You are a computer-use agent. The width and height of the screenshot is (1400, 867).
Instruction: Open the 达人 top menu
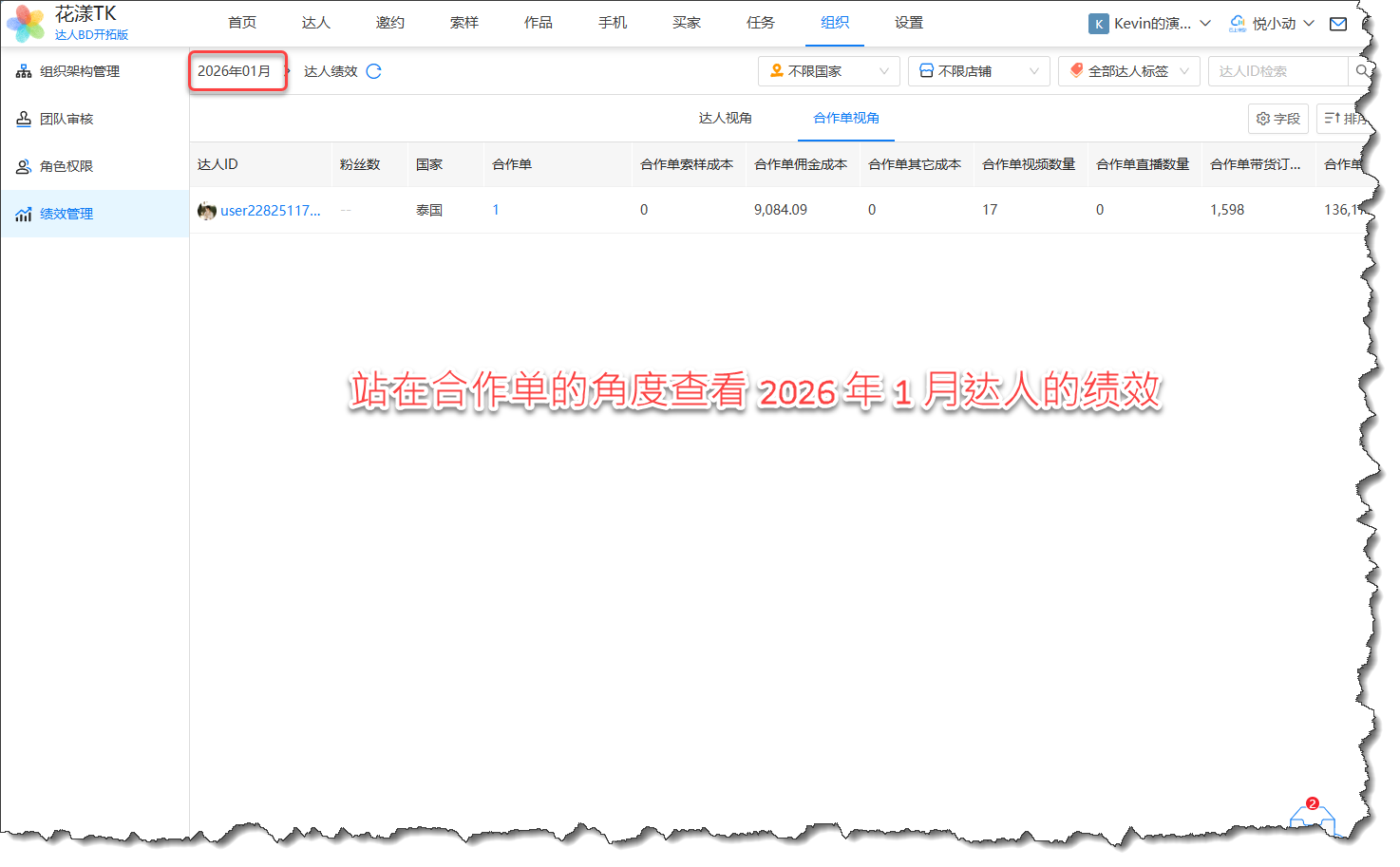(x=315, y=23)
